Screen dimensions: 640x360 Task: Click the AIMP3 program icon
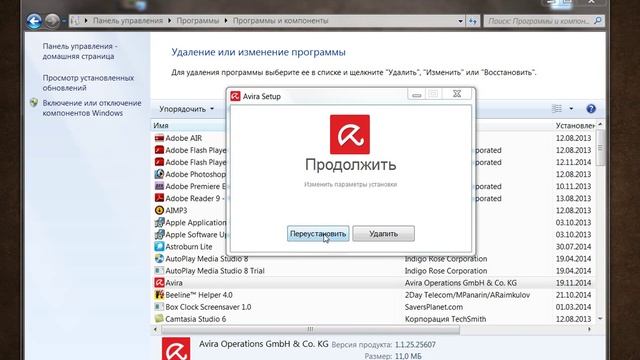tap(159, 210)
